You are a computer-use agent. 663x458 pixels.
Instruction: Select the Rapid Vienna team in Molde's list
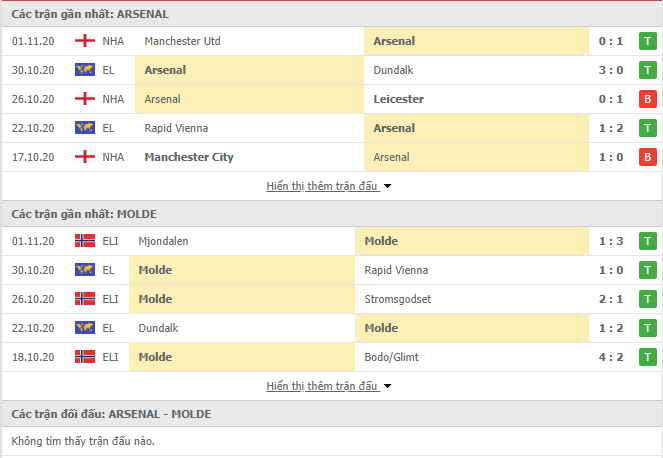pos(396,270)
